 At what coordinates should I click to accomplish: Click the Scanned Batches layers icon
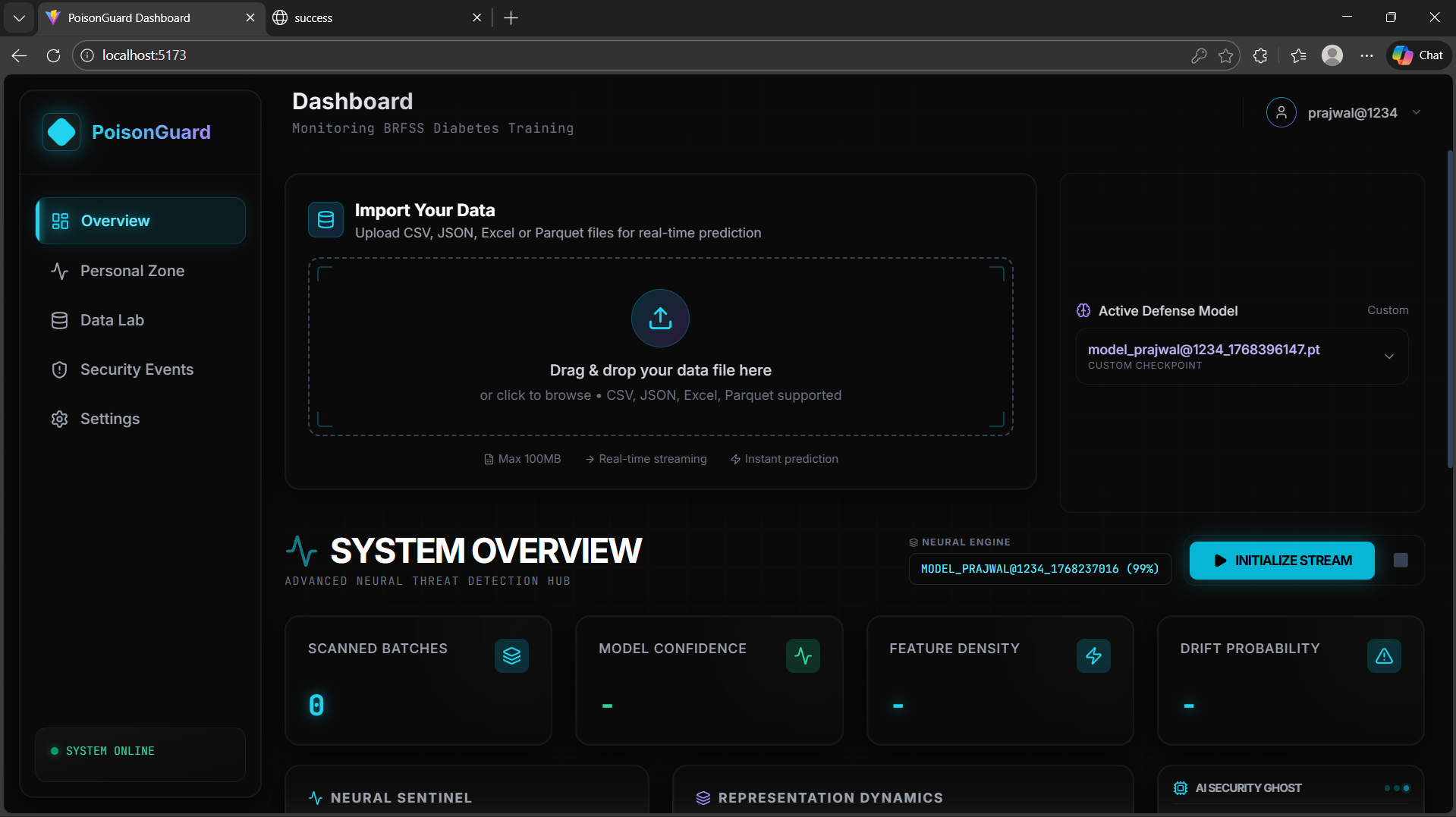pos(511,655)
